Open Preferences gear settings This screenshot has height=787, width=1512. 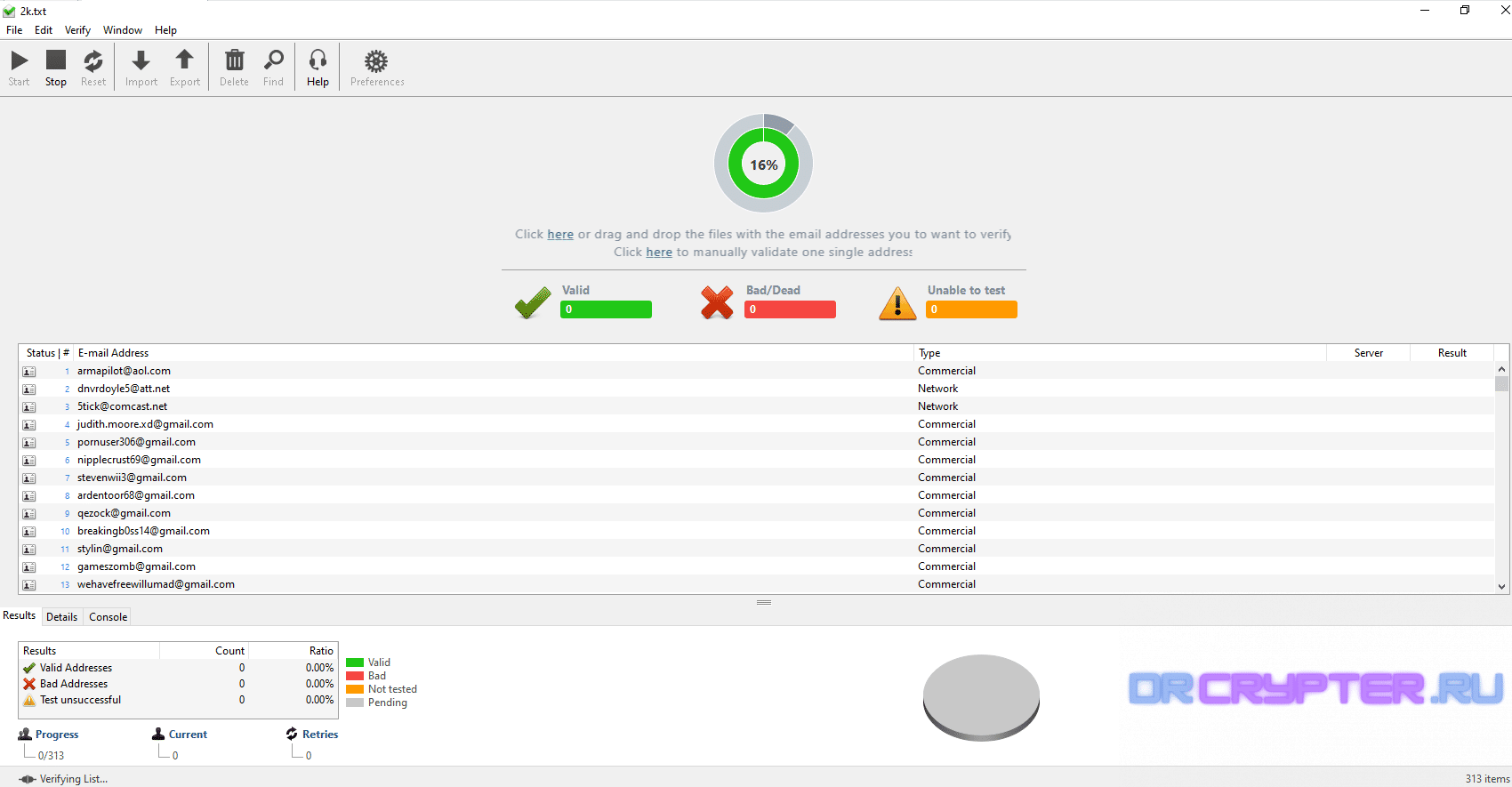coord(377,68)
